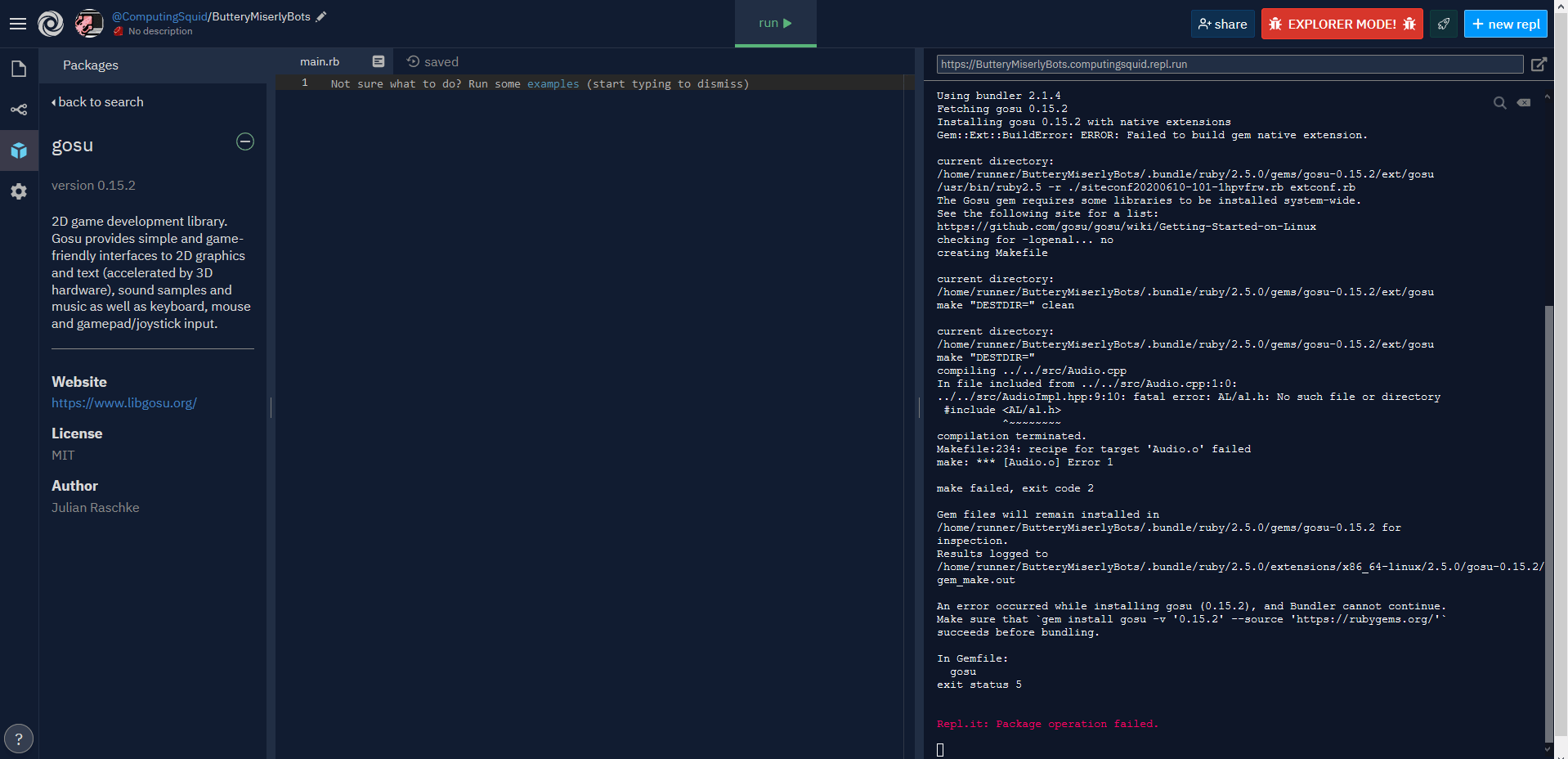
Task: Go back to search packages
Action: pyautogui.click(x=97, y=101)
